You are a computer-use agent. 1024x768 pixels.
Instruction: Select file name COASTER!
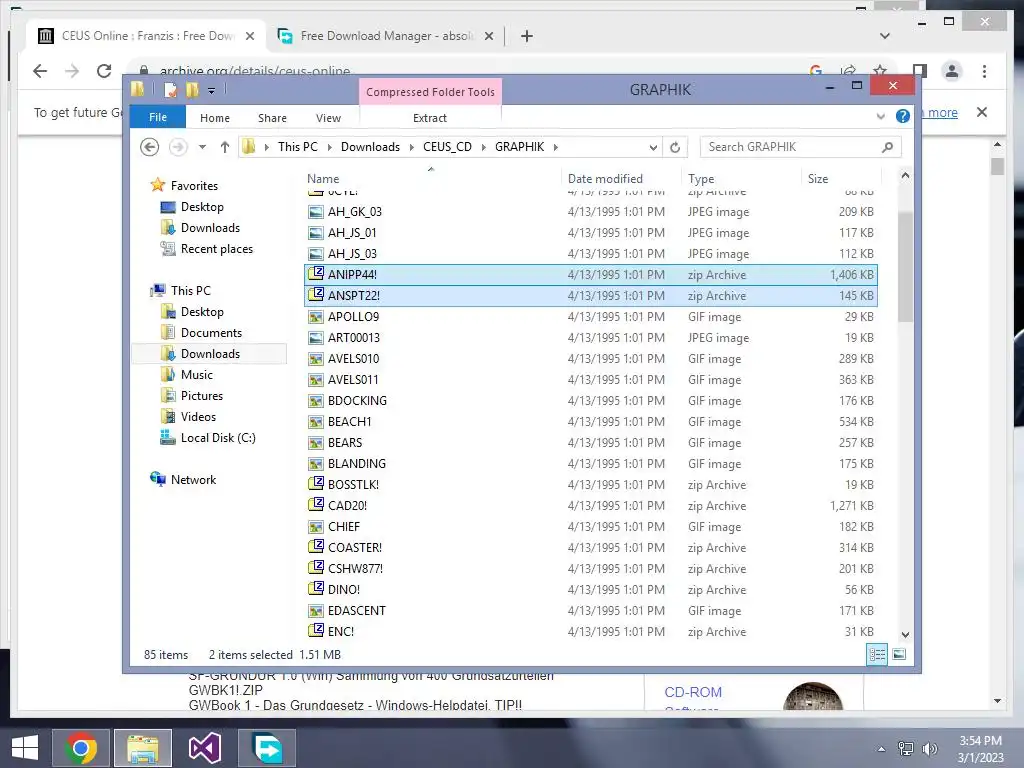coord(355,547)
